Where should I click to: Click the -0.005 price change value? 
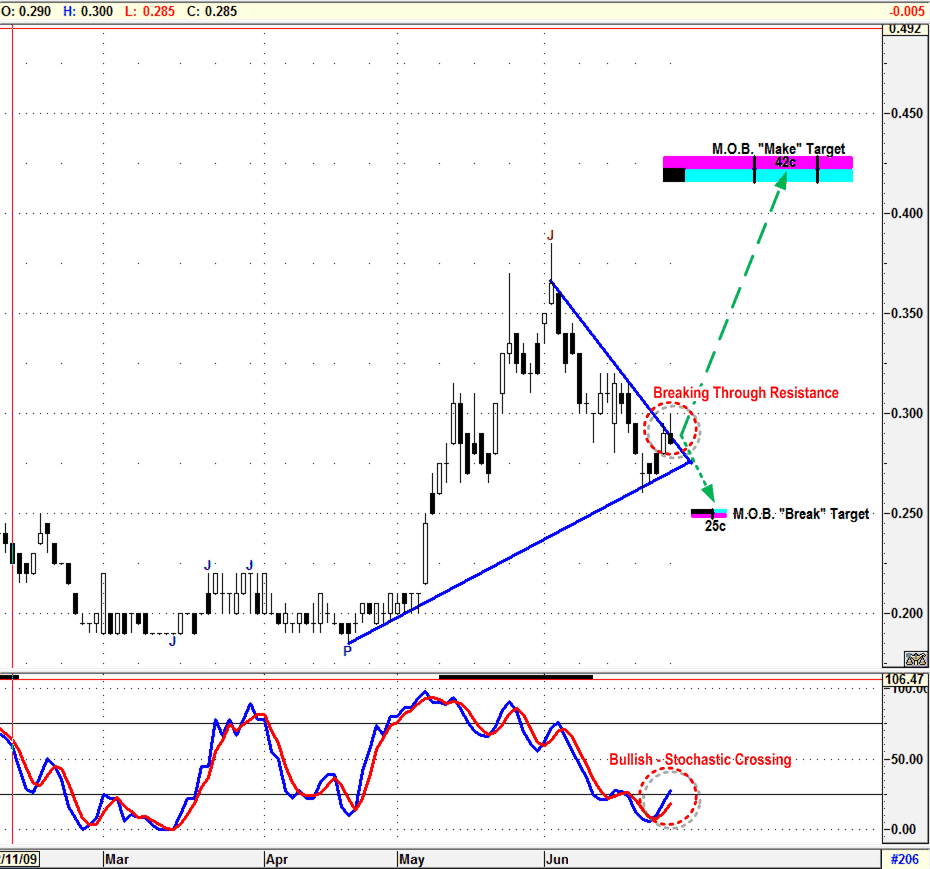(x=907, y=11)
